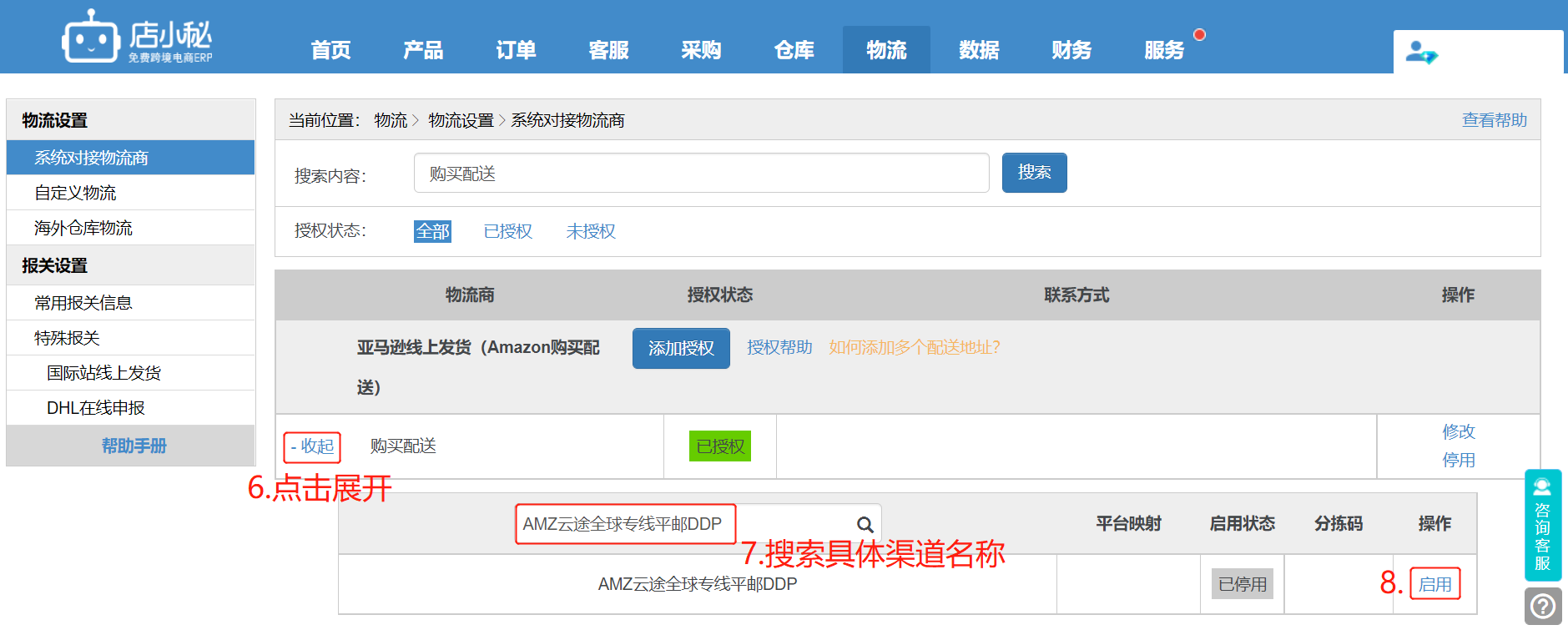Click the 亚马逊线上发货 provider title
1568x630 pixels.
[x=478, y=367]
